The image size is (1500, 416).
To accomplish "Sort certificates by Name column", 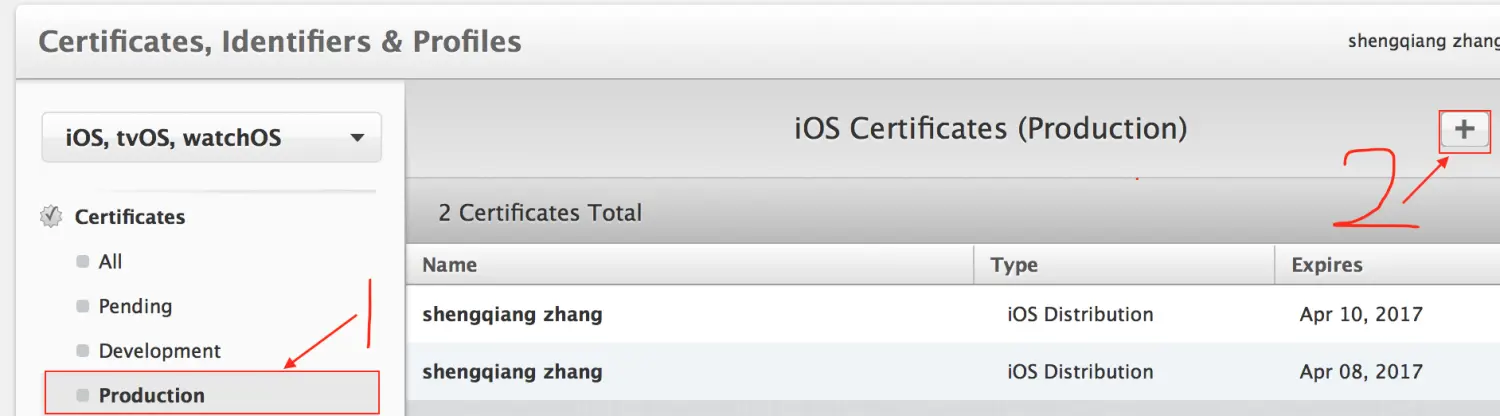I will point(450,266).
